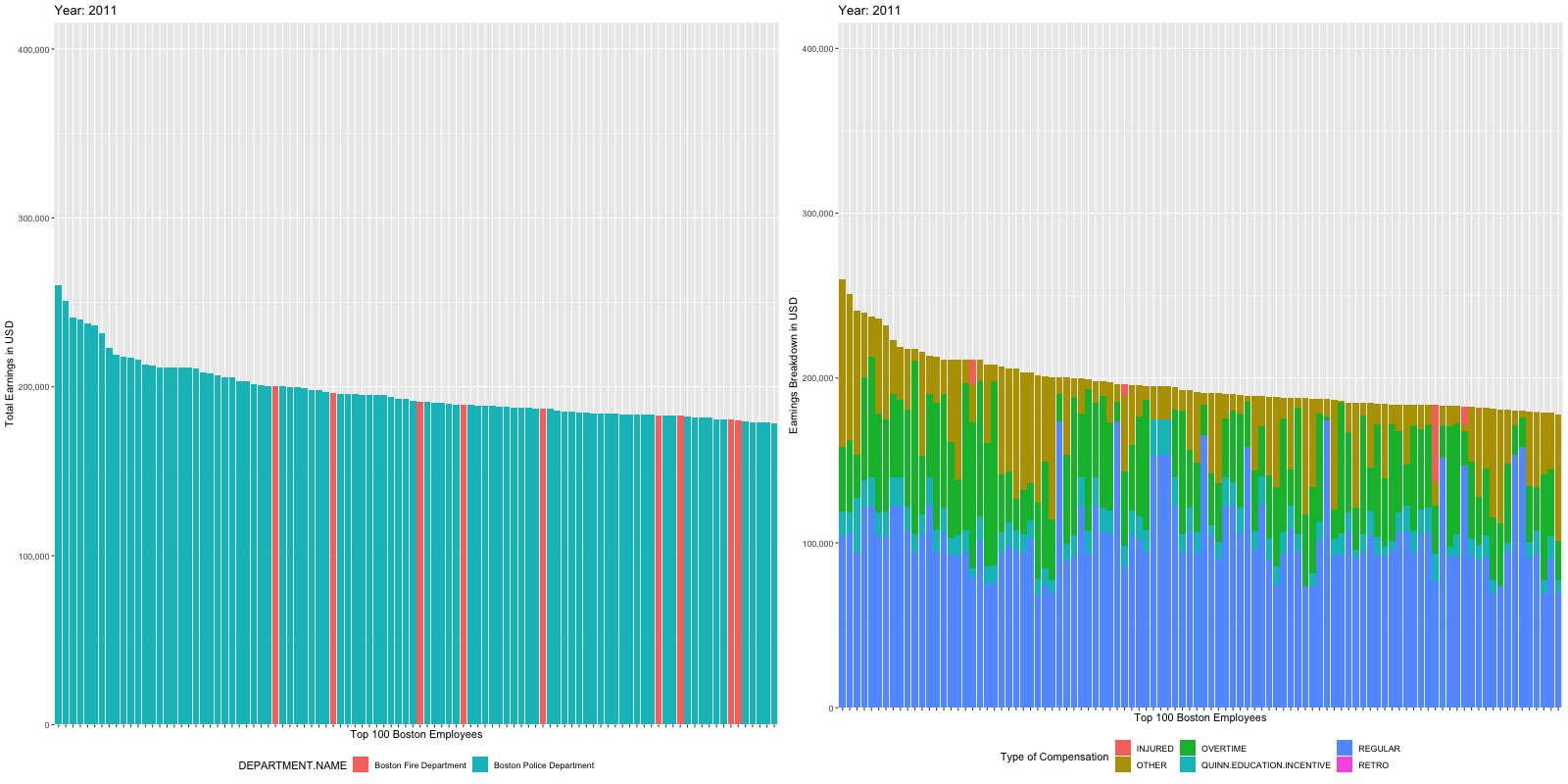Click the Total Earnings in USD axis label
Viewport: 1568px width, 784px height.
click(10, 373)
